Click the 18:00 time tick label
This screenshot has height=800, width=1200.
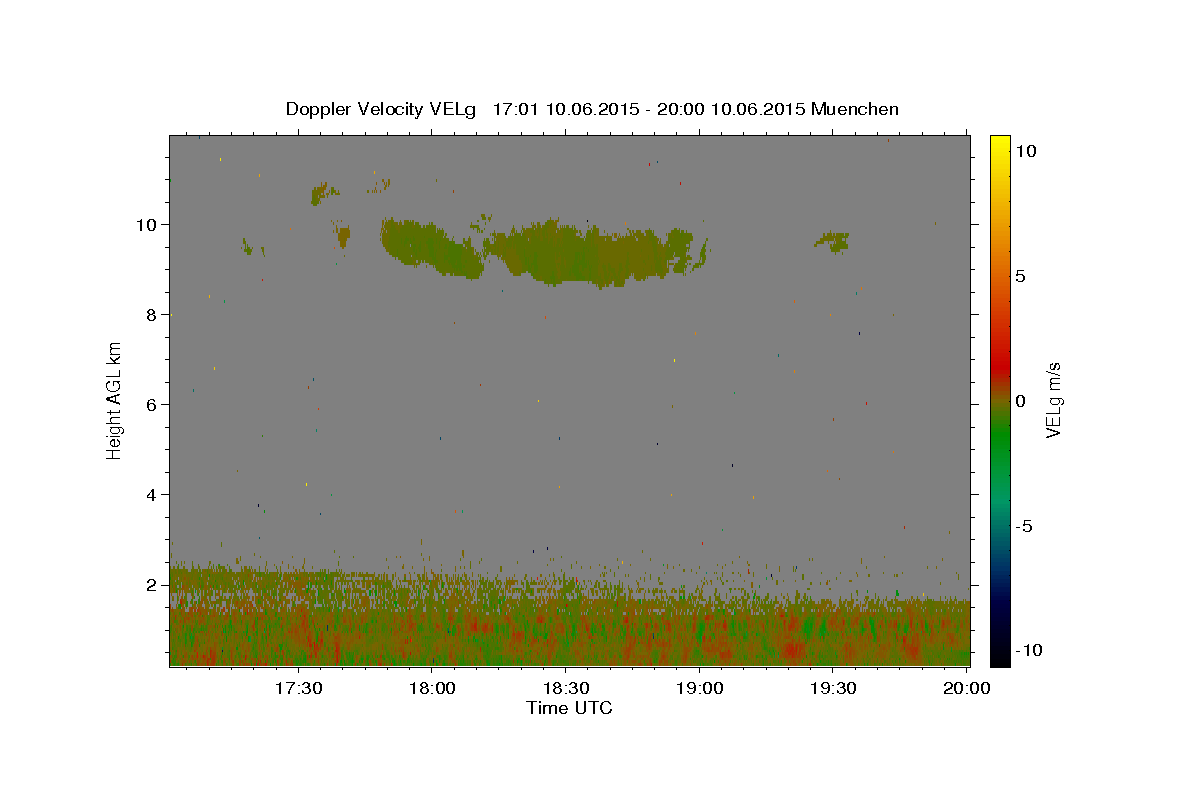pyautogui.click(x=432, y=688)
